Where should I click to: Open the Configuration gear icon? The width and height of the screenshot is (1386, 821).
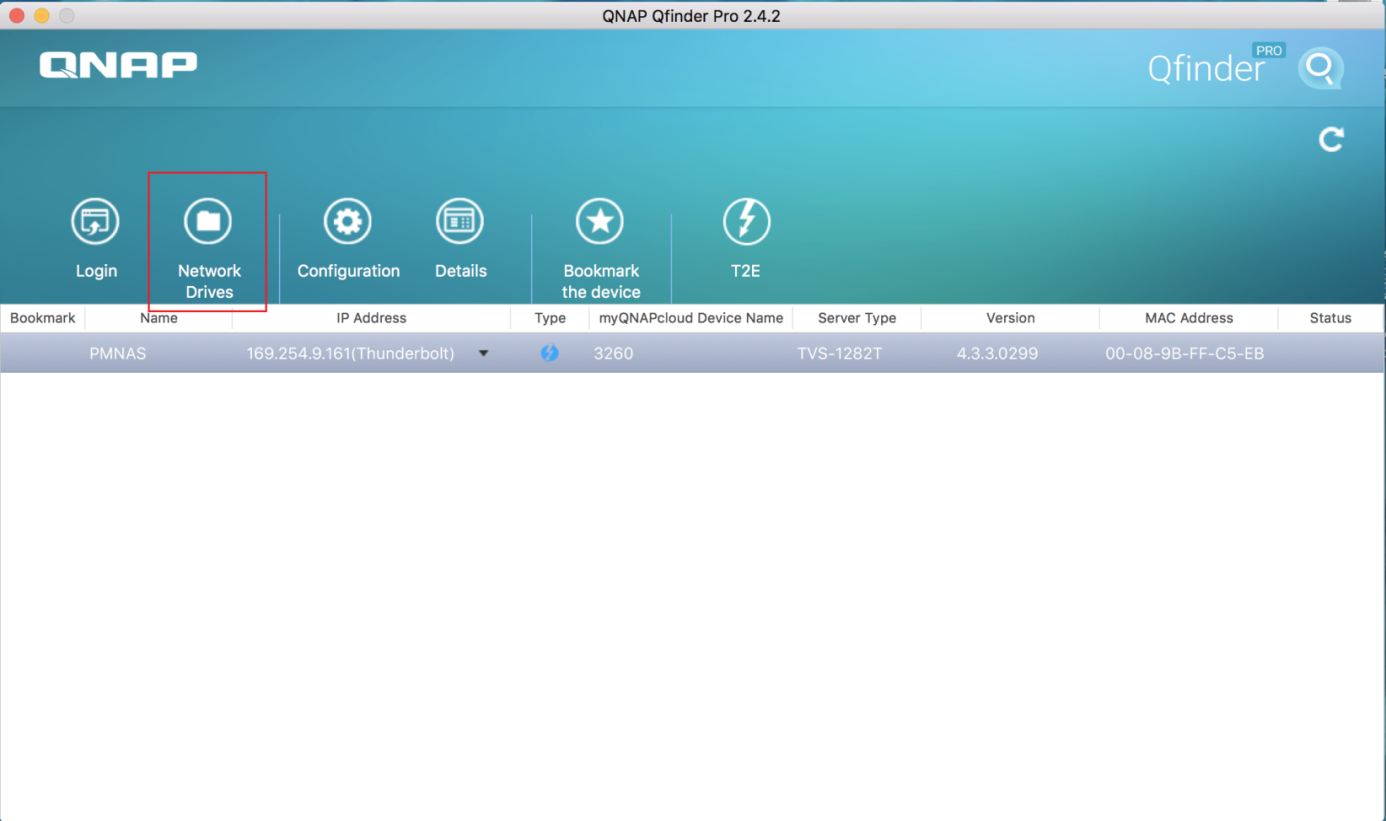(x=348, y=221)
